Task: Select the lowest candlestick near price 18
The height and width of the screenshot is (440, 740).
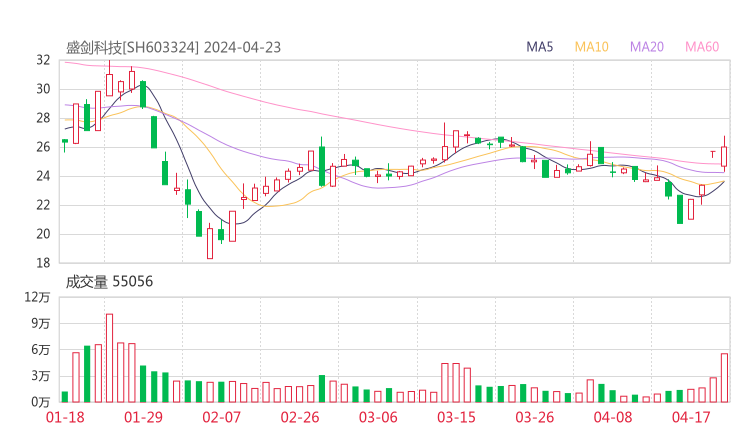Action: click(x=210, y=242)
